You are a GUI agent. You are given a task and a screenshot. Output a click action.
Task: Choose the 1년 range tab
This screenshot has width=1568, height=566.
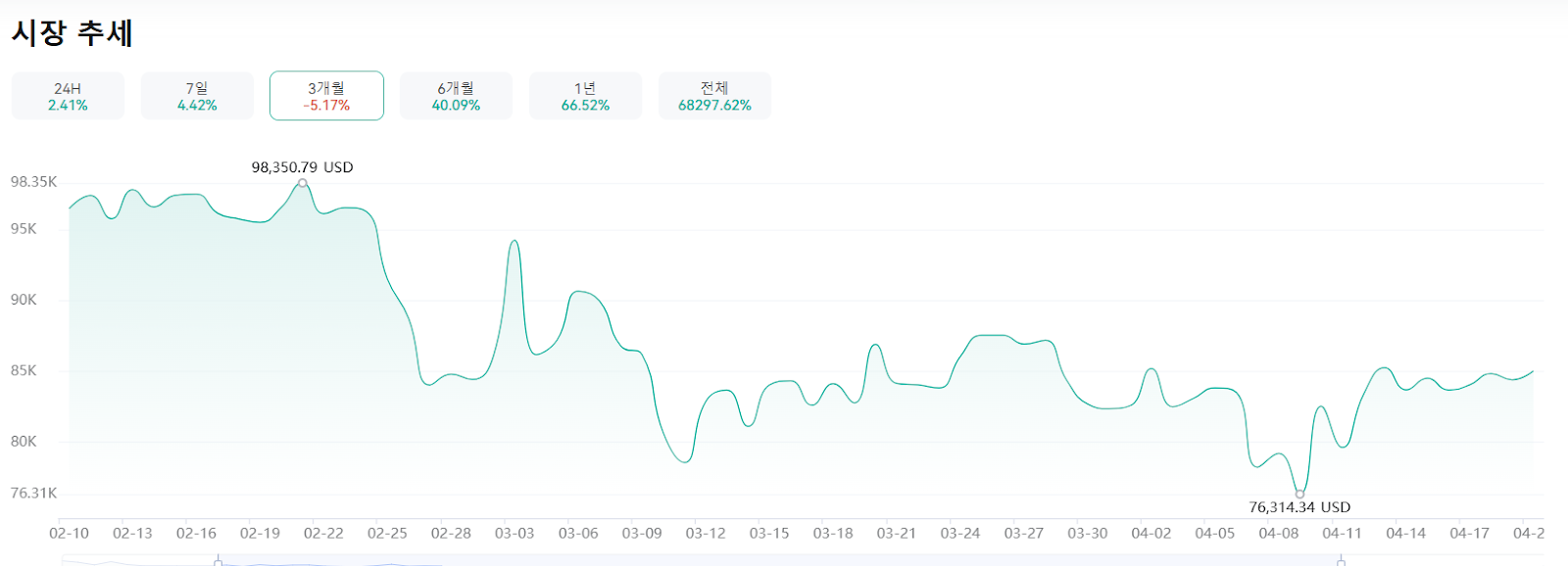point(585,96)
